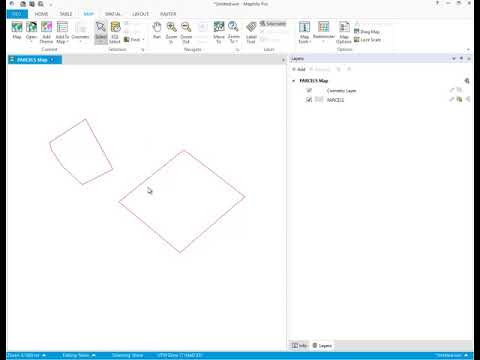Pin the Layers panel with auto-hide icon
480x360 pixels.
(461, 59)
